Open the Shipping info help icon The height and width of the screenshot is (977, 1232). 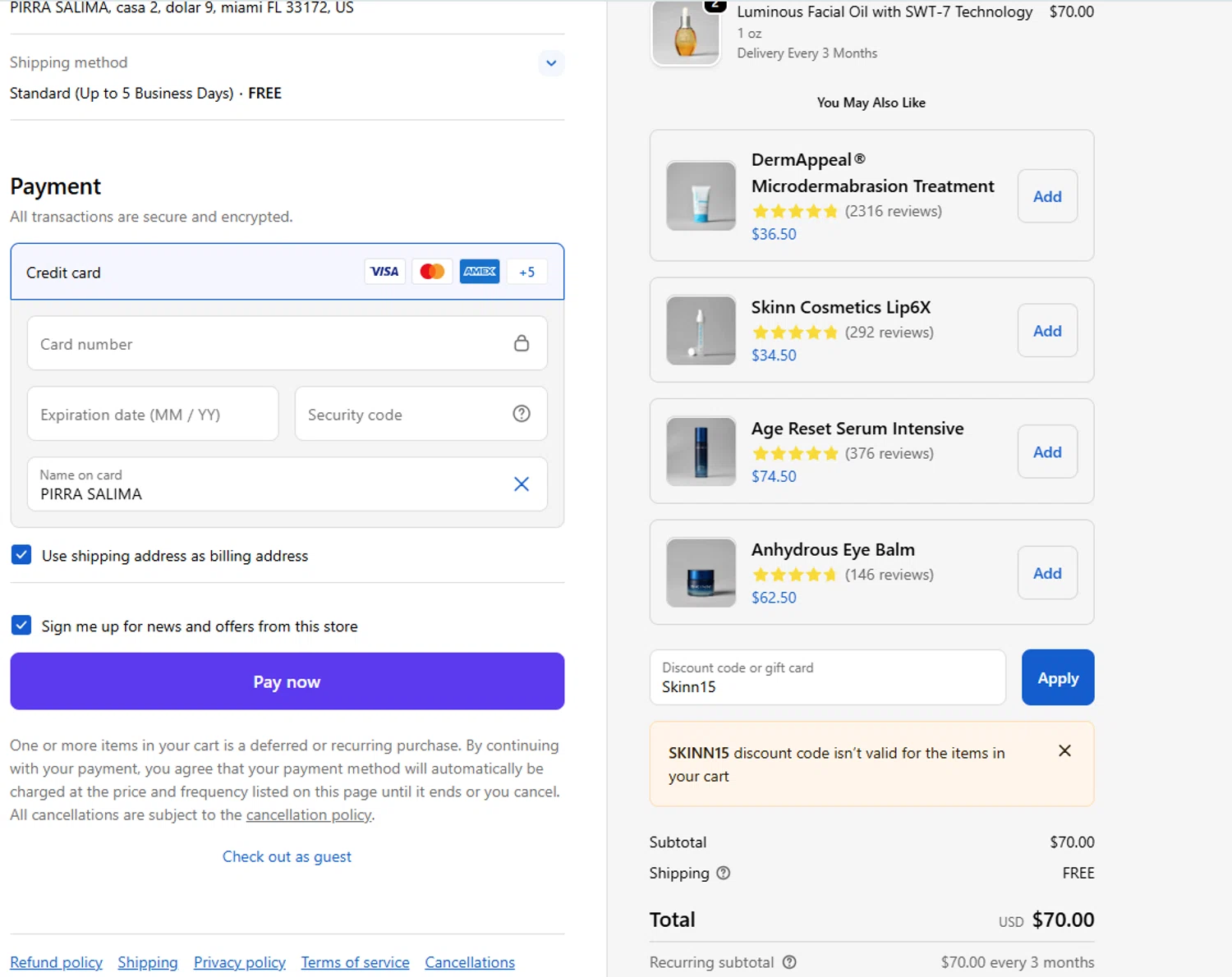click(x=723, y=873)
